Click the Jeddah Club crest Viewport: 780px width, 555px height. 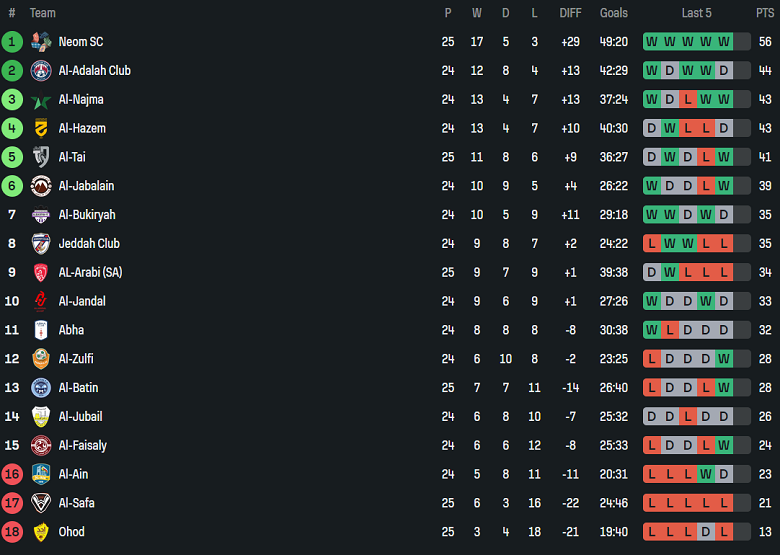[41, 244]
